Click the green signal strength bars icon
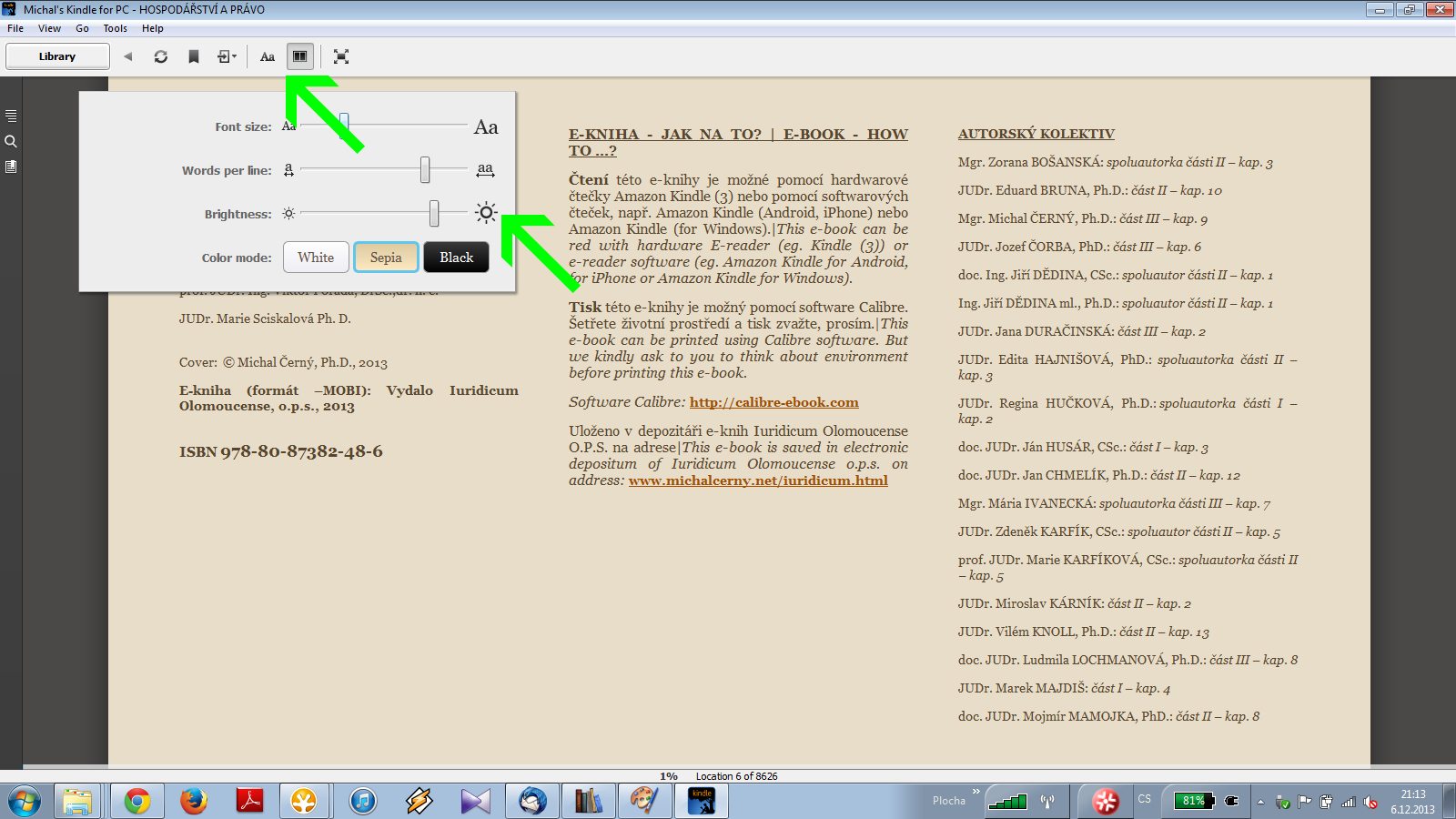Viewport: 1456px width, 819px height. click(1007, 801)
